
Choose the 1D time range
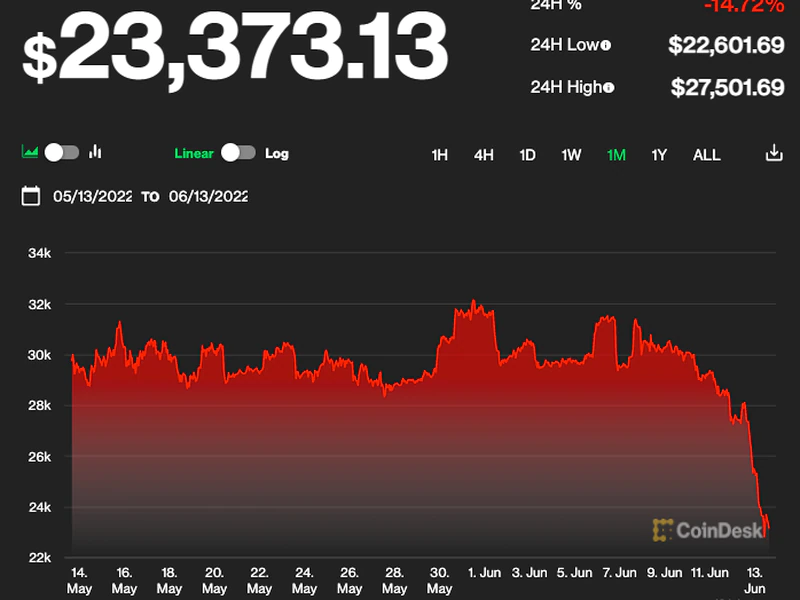[527, 155]
